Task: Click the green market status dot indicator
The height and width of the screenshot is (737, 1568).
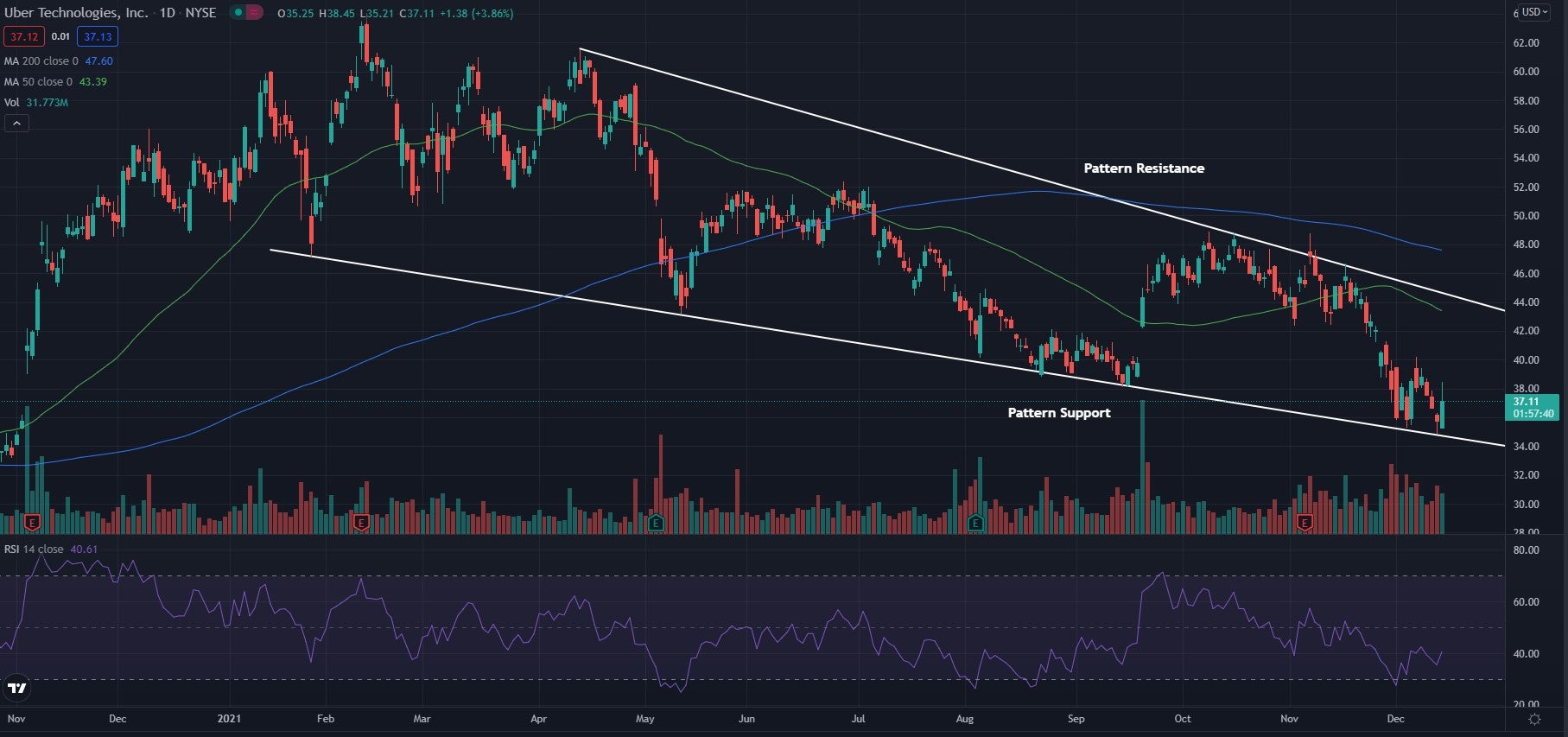Action: point(238,13)
